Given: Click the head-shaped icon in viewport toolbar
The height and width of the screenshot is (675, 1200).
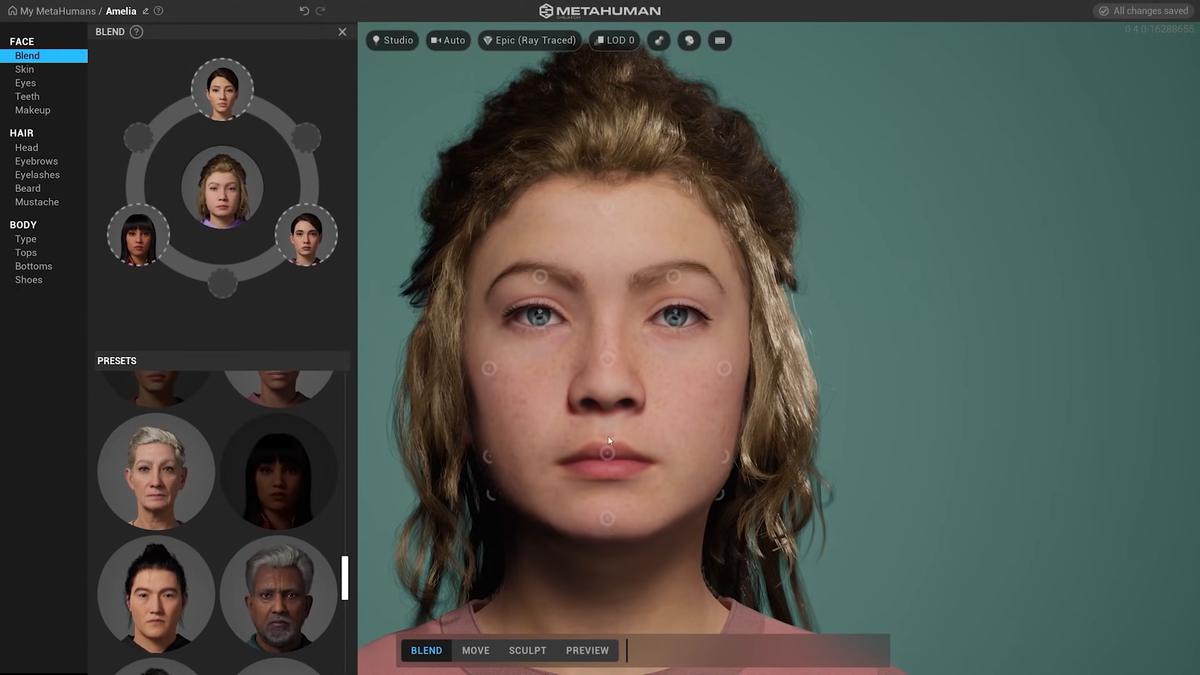Looking at the screenshot, I should pos(689,41).
